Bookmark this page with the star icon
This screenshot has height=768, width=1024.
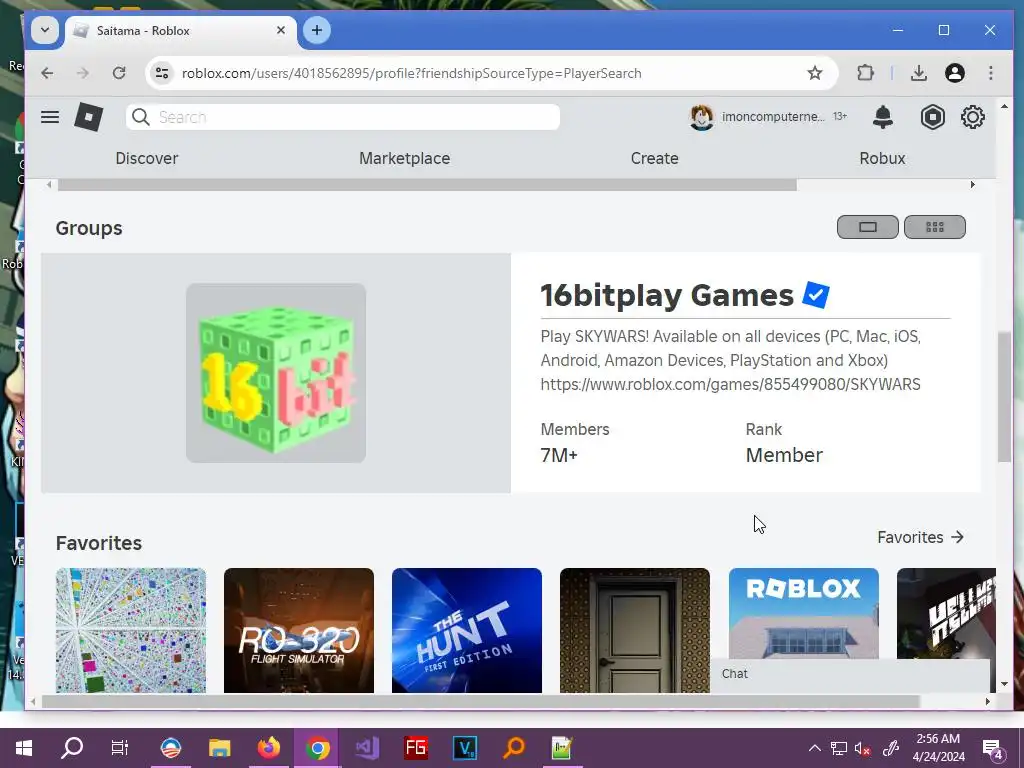tap(814, 73)
